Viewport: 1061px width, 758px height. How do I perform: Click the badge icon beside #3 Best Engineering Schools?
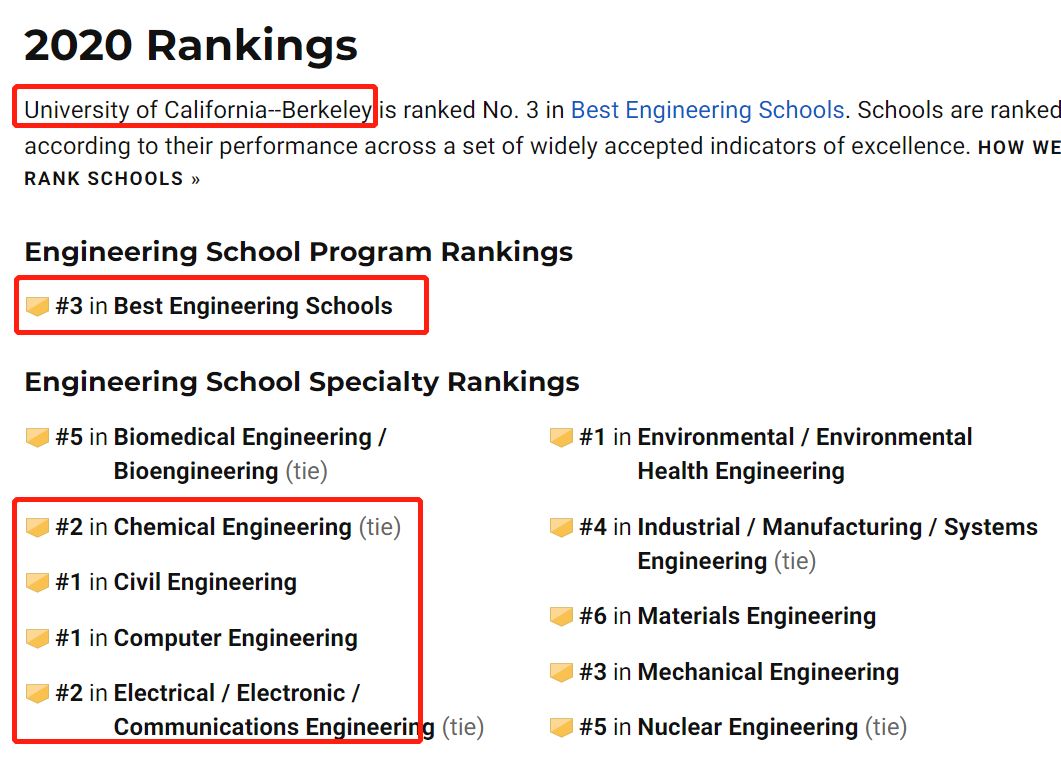coord(37,306)
